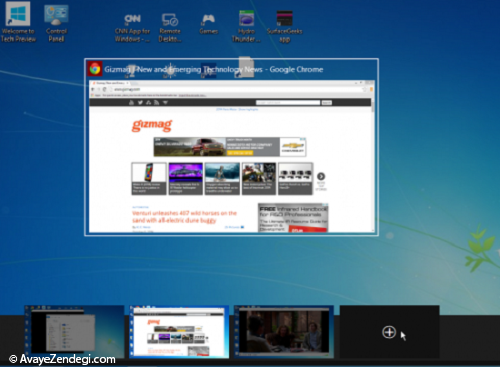Open the SurfaceGeeks app icon
The height and width of the screenshot is (367, 500).
284,27
